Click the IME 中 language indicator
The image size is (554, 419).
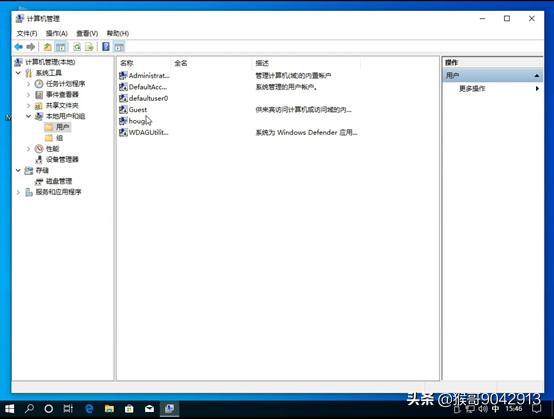pos(495,409)
